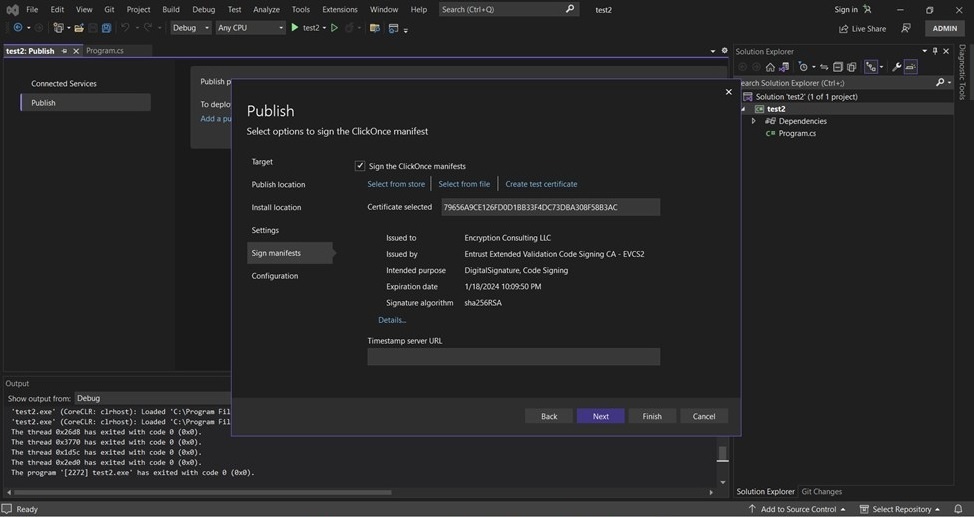Click the feedback person icon
Screen dimensions: 974x517
[906, 28]
